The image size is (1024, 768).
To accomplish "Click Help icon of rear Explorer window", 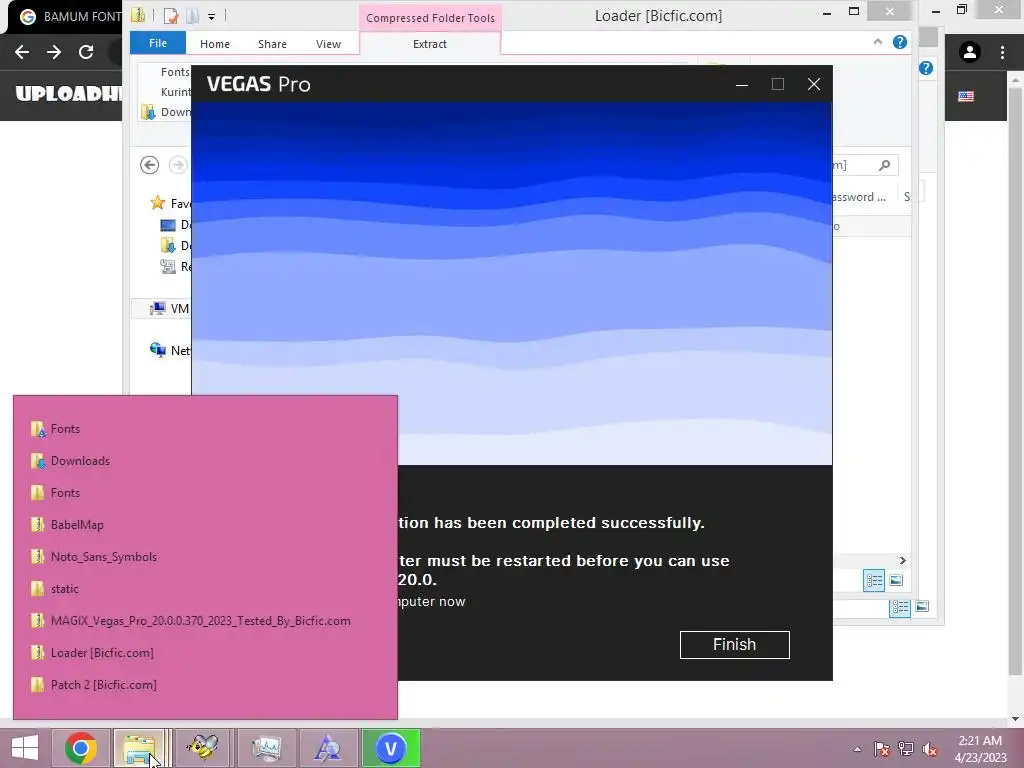I will [925, 68].
